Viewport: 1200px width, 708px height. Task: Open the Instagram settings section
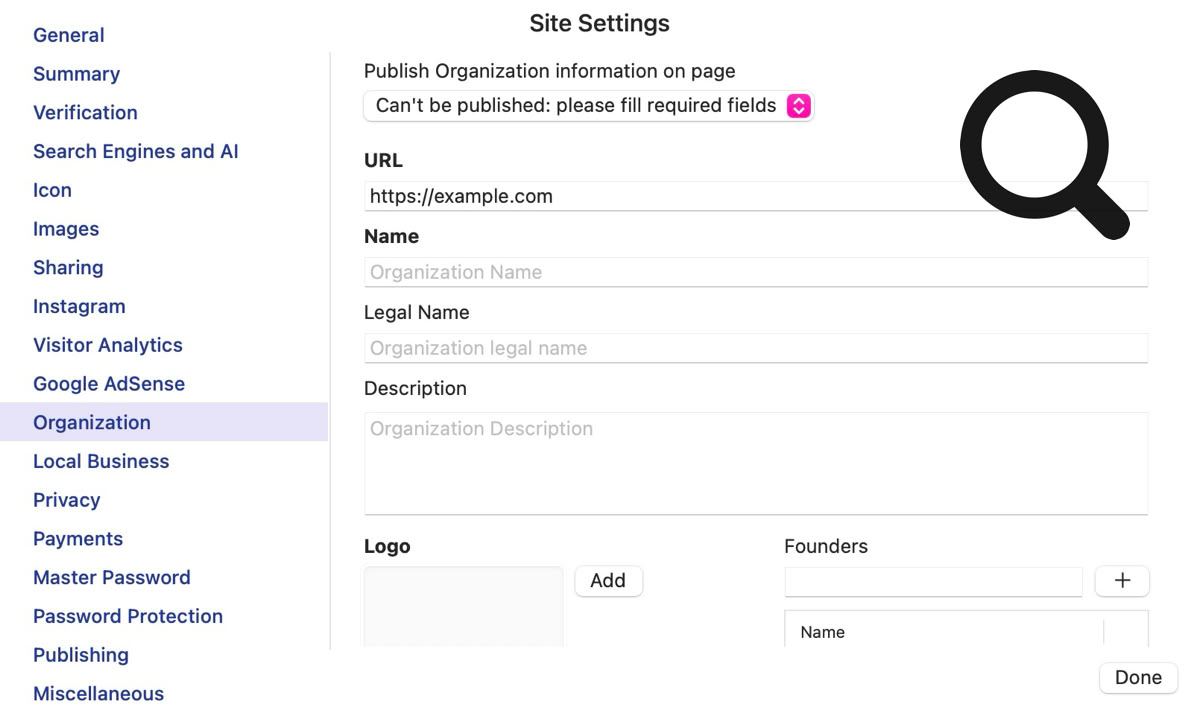point(79,307)
